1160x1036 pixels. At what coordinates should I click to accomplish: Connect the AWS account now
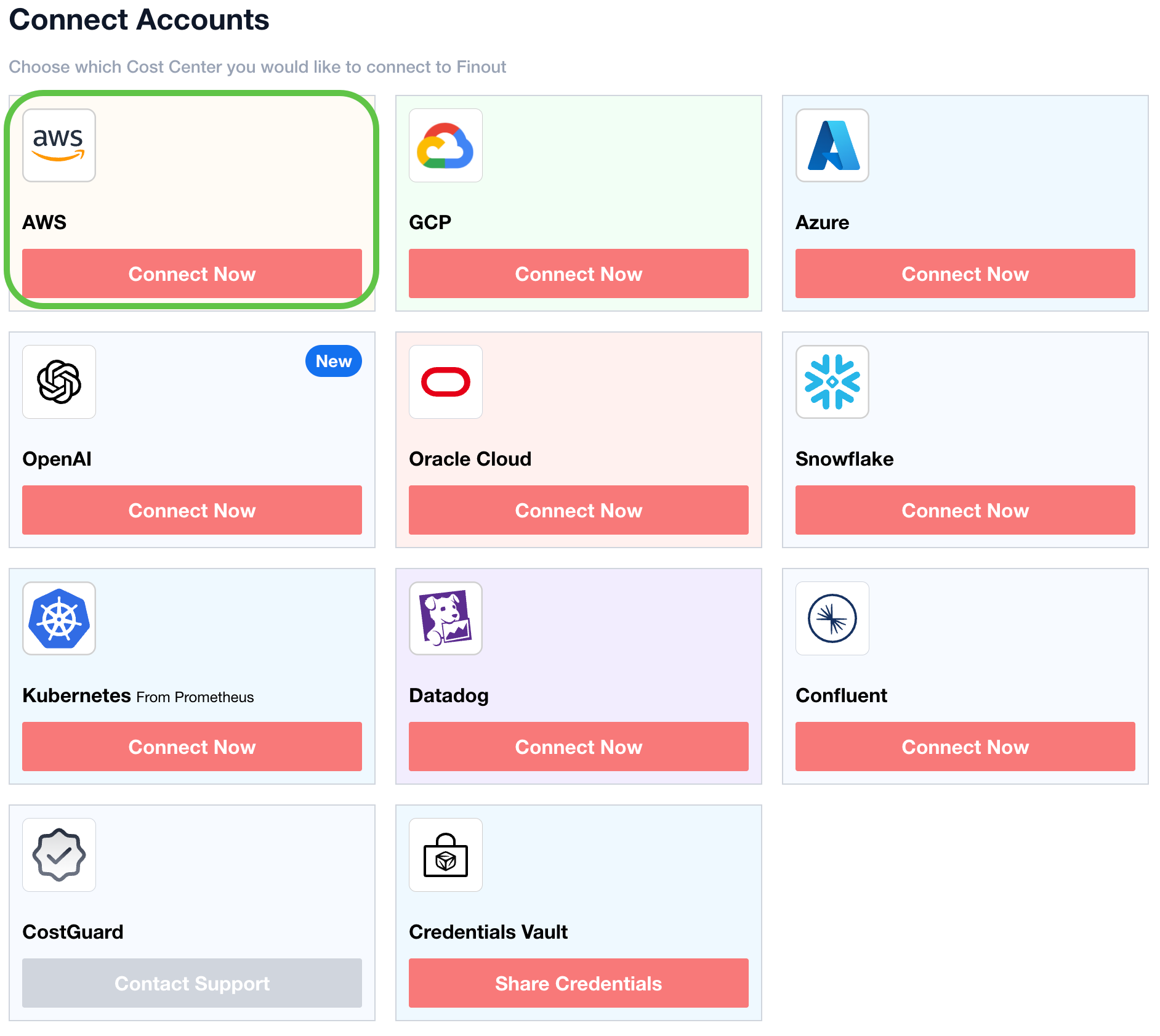[x=192, y=273]
